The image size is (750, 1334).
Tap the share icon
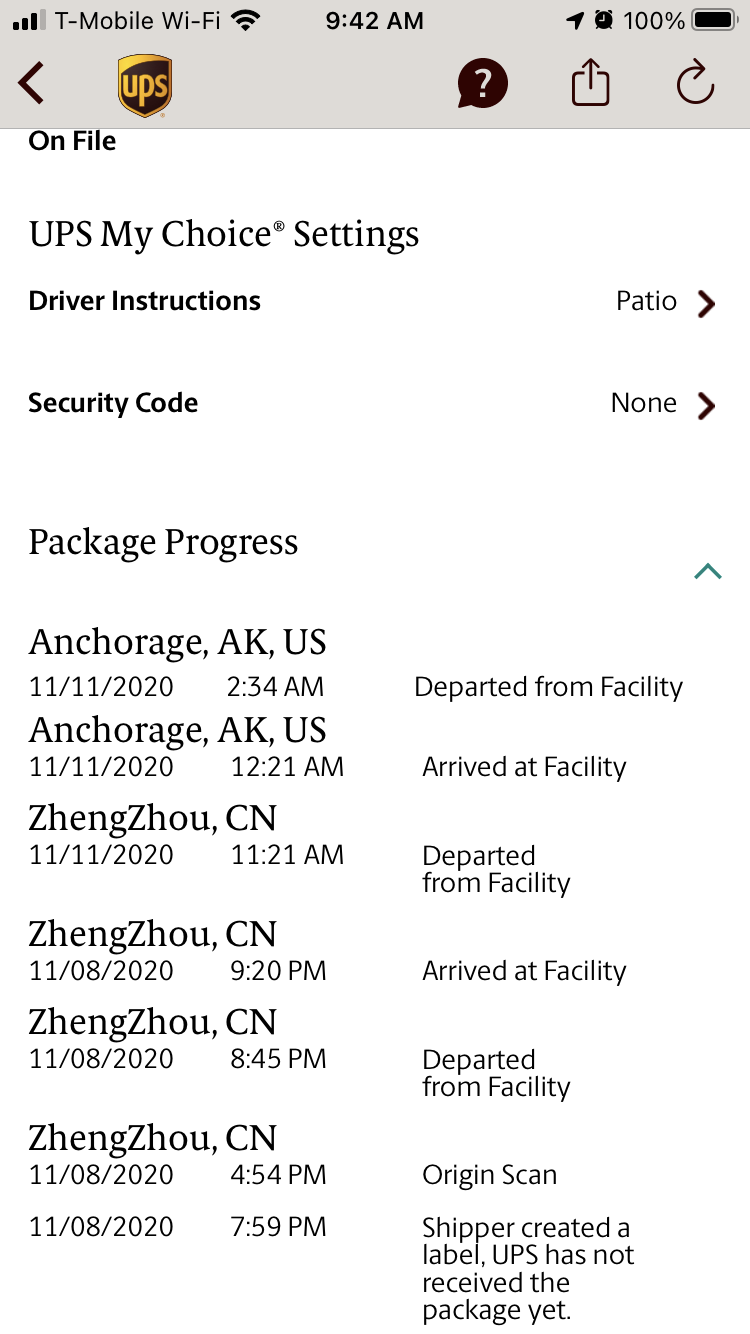[590, 83]
